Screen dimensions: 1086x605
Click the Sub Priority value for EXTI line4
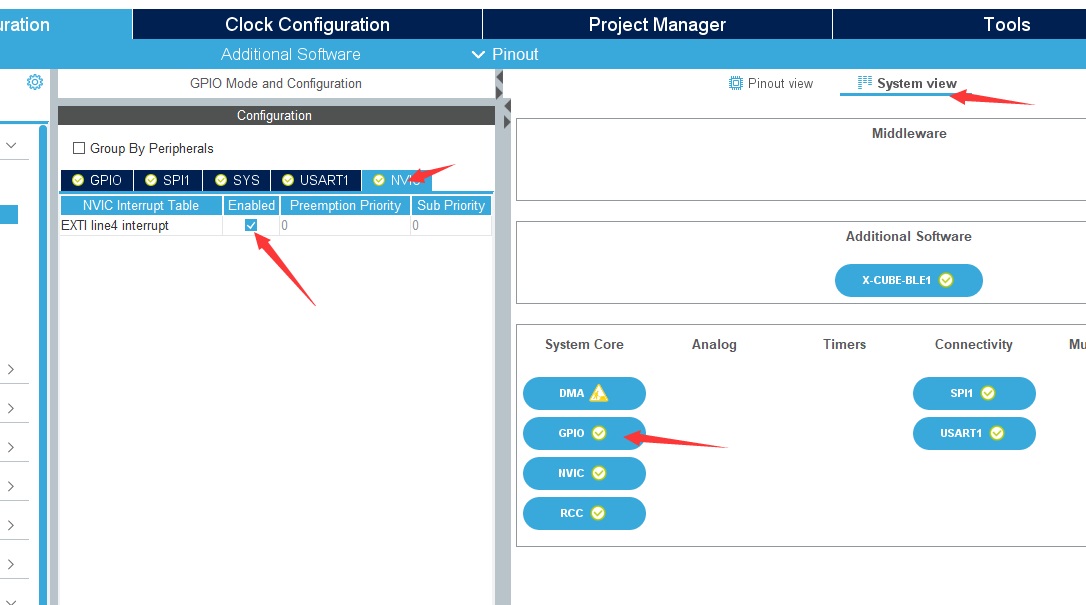tap(451, 226)
